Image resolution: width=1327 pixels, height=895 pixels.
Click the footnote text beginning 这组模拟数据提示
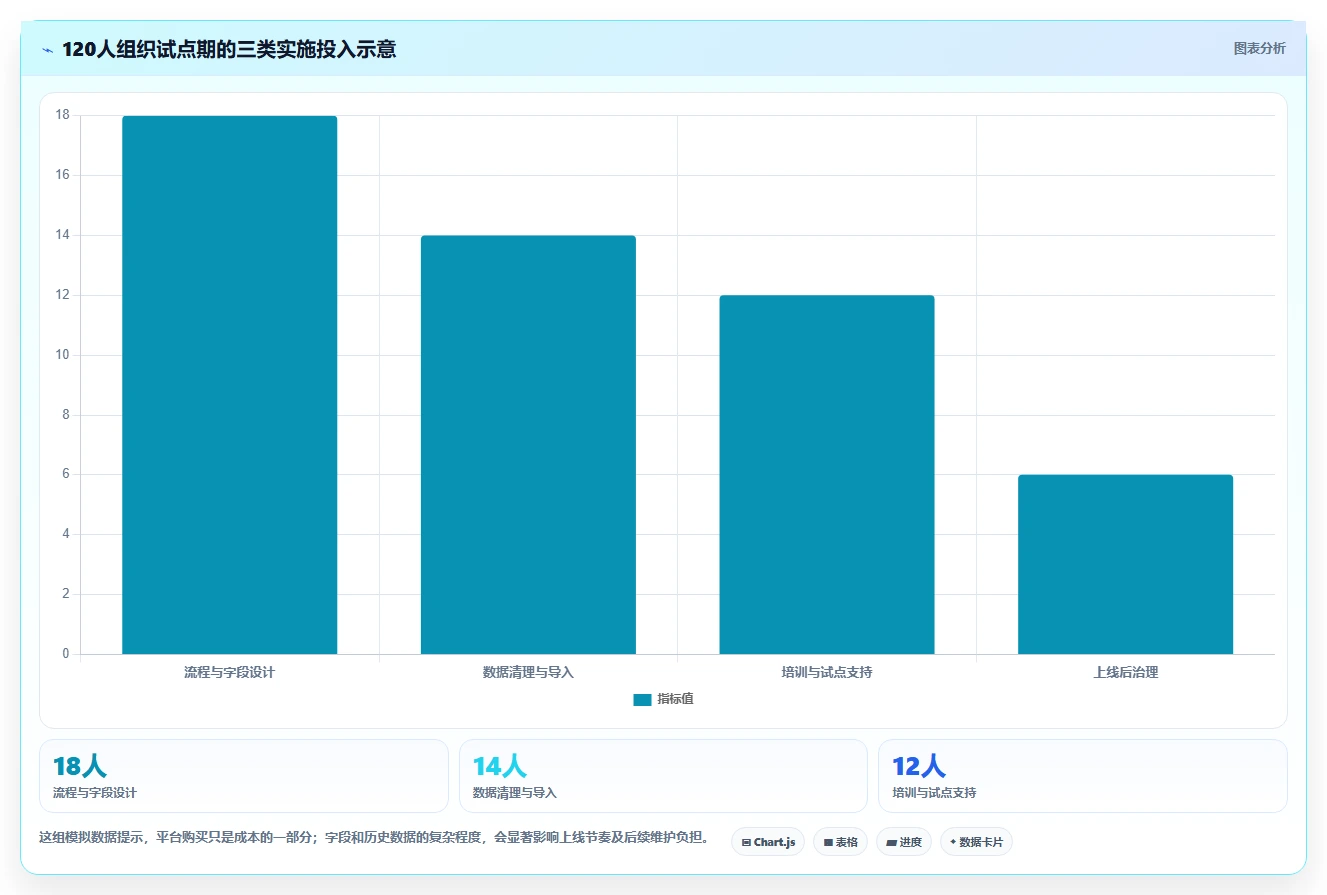pyautogui.click(x=375, y=837)
